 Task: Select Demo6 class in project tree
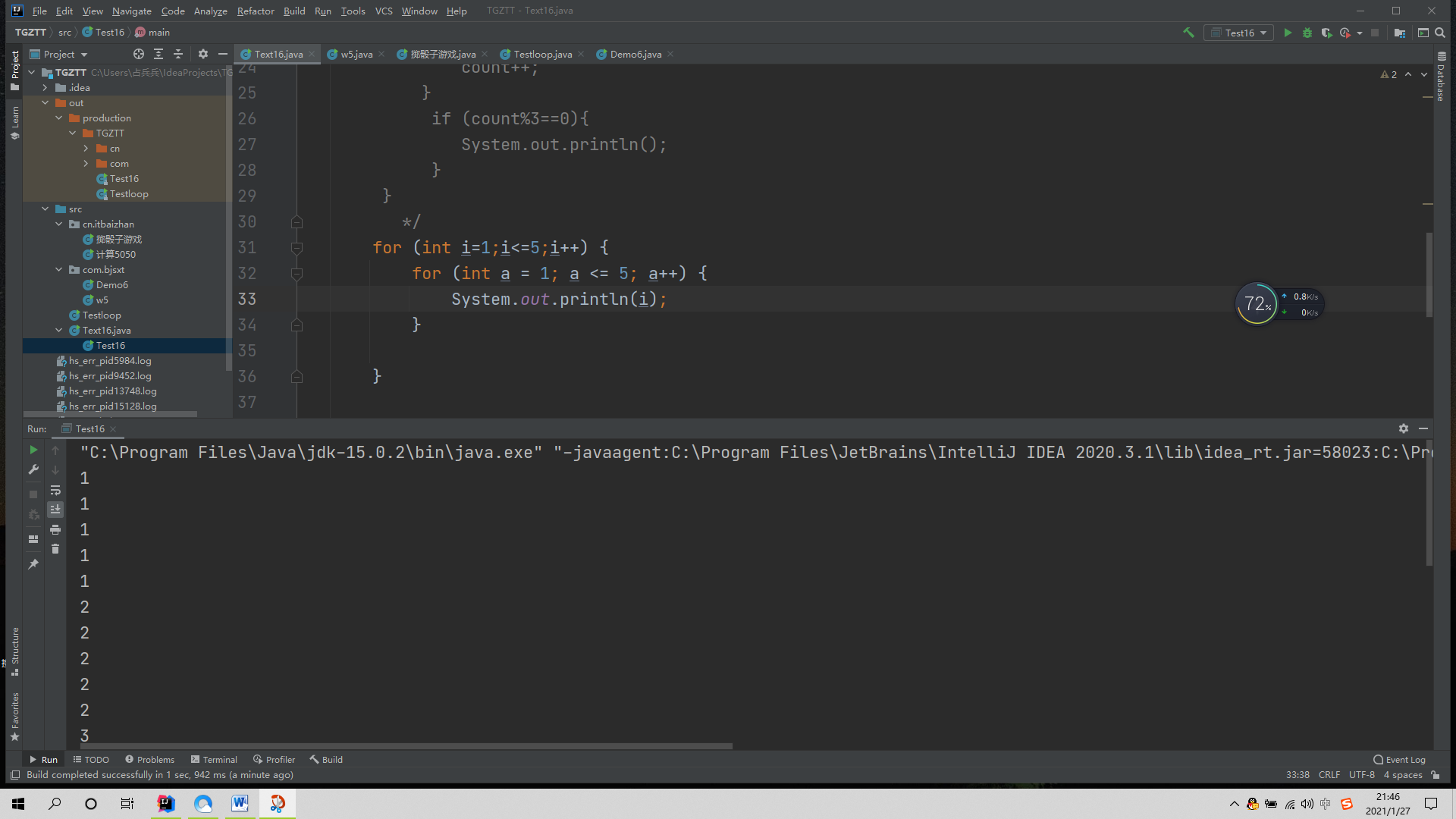coord(112,284)
